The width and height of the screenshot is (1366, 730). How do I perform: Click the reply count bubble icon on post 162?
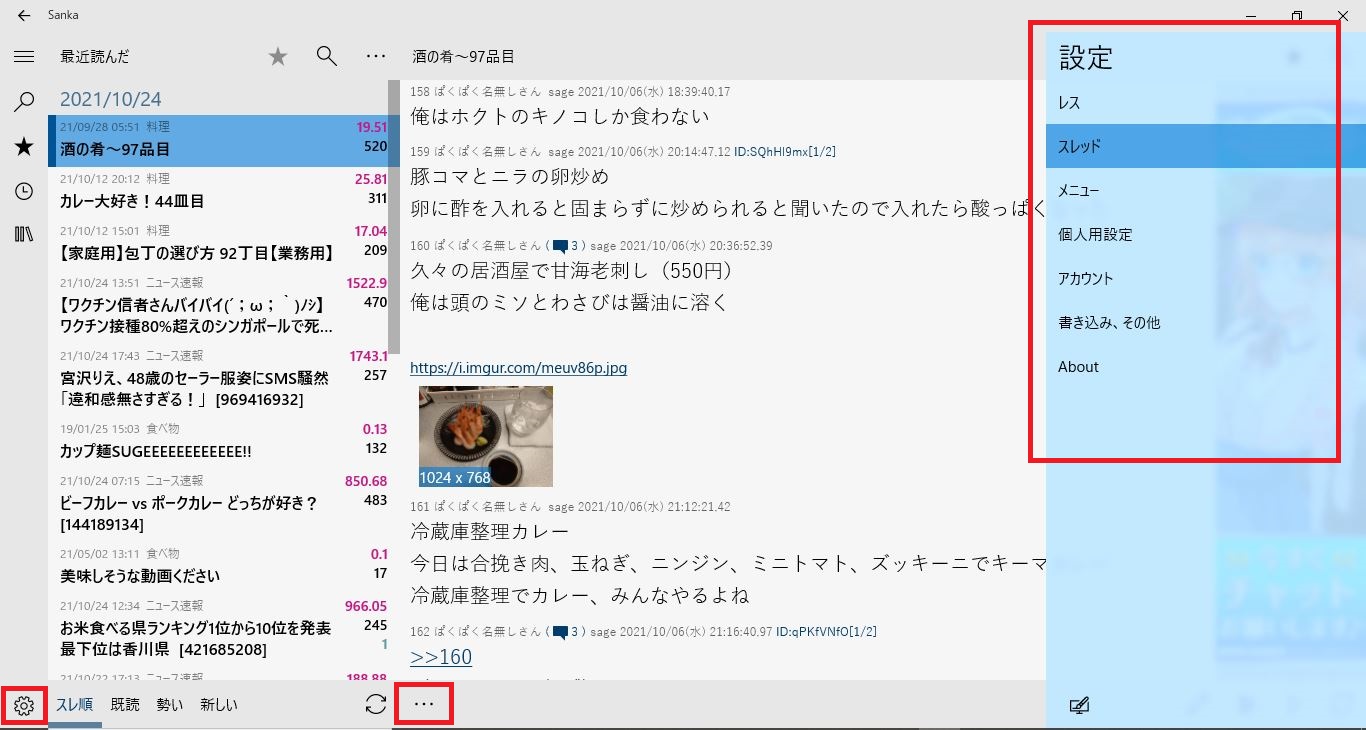coord(560,632)
